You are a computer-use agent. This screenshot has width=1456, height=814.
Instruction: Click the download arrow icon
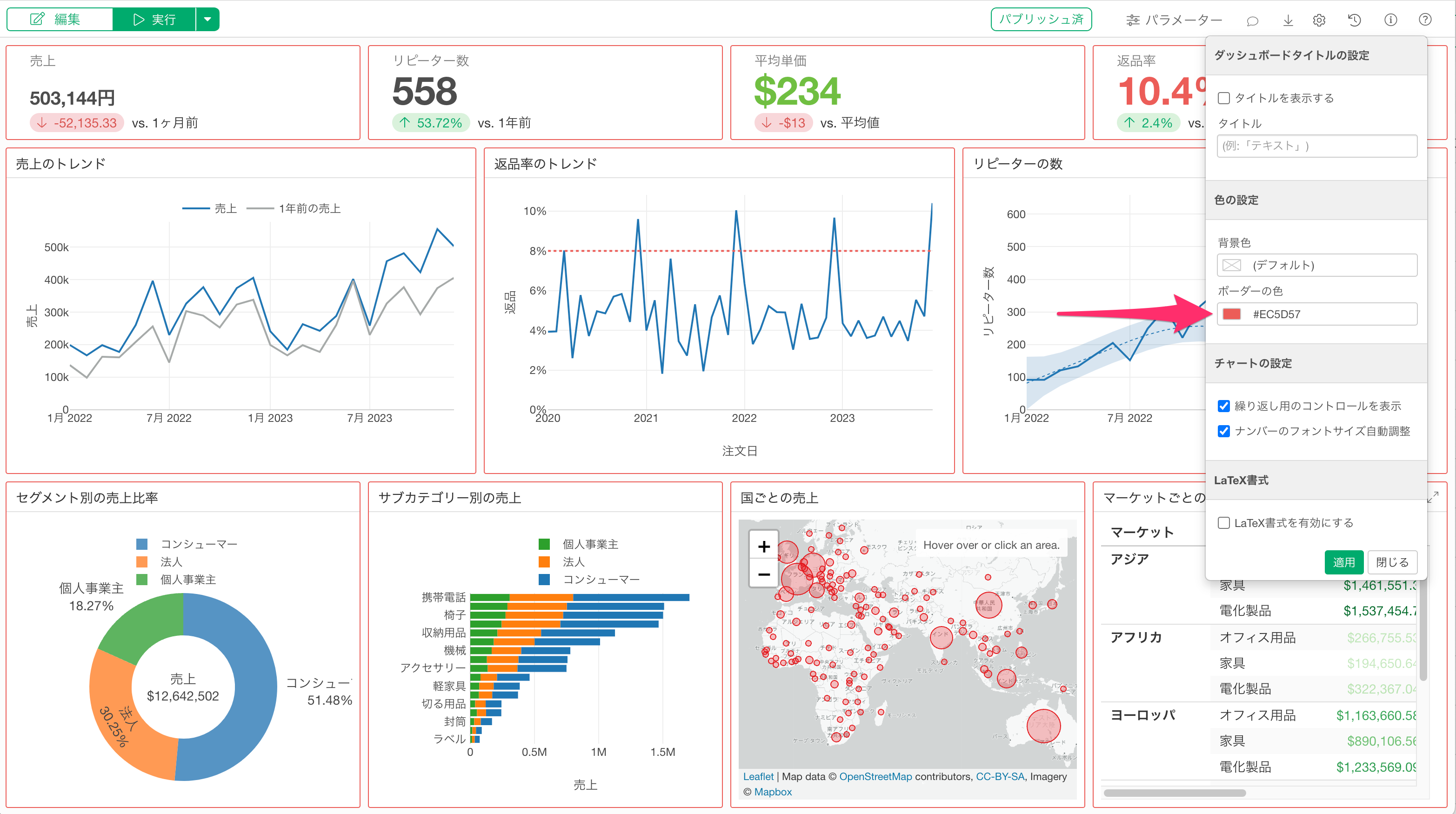(x=1288, y=20)
